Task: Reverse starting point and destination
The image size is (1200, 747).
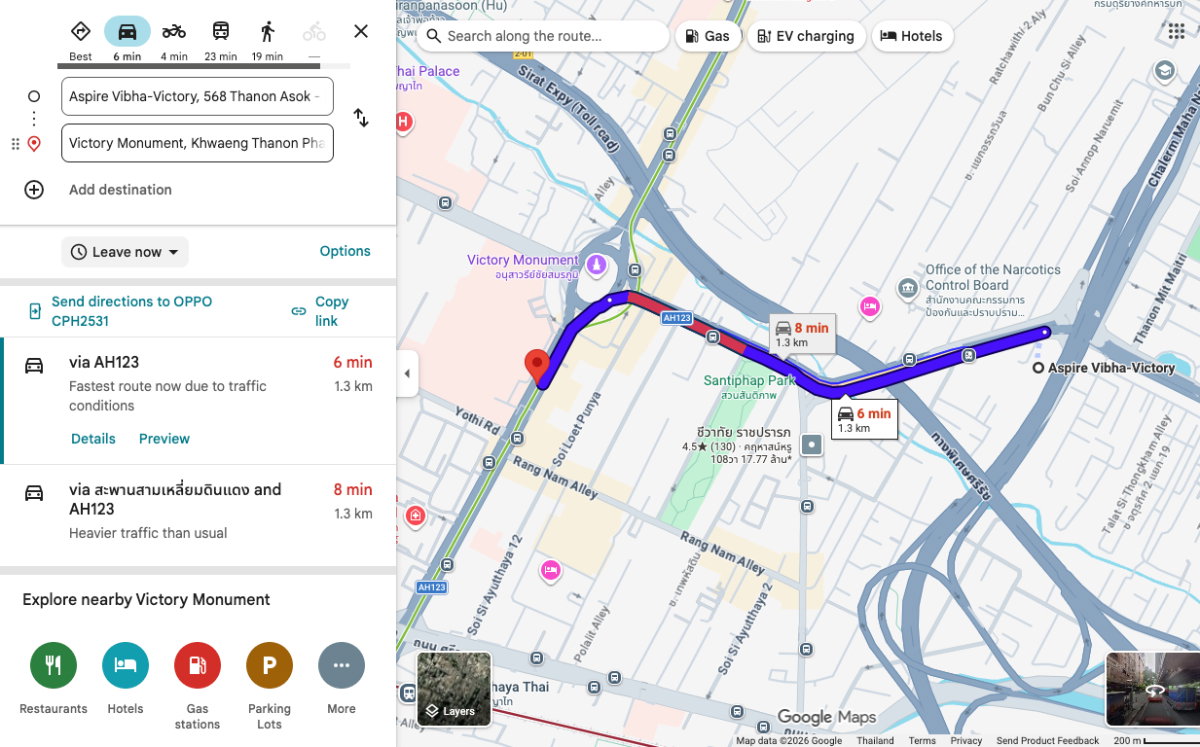Action: pyautogui.click(x=361, y=118)
